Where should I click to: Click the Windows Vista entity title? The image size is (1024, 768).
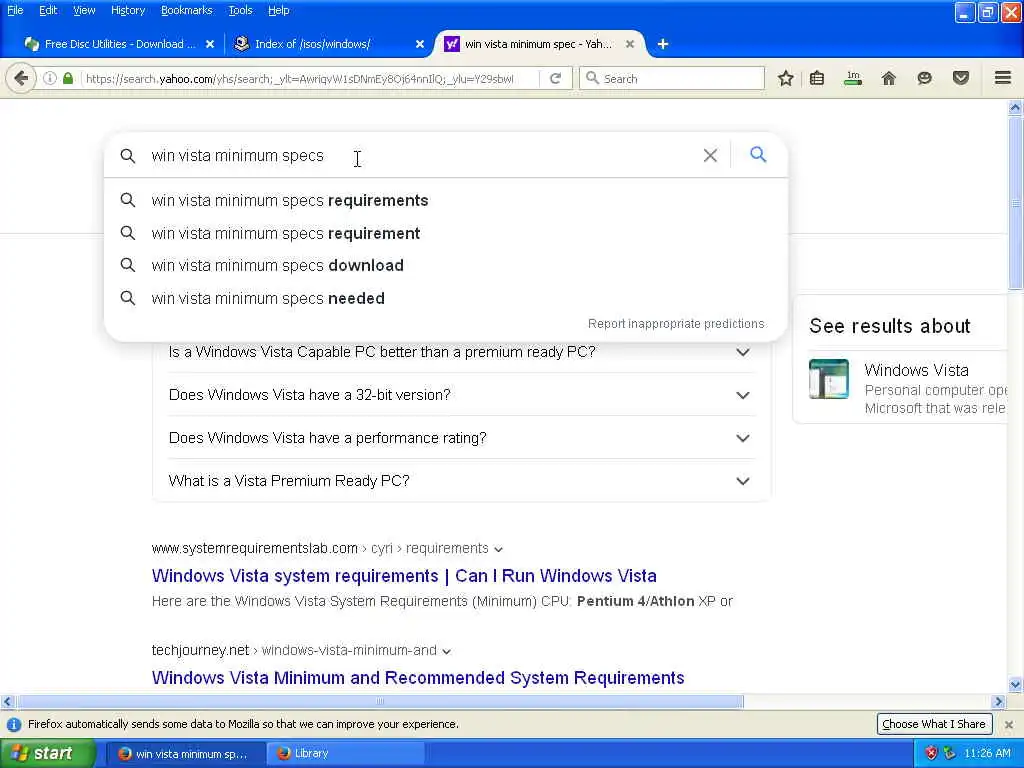(916, 370)
